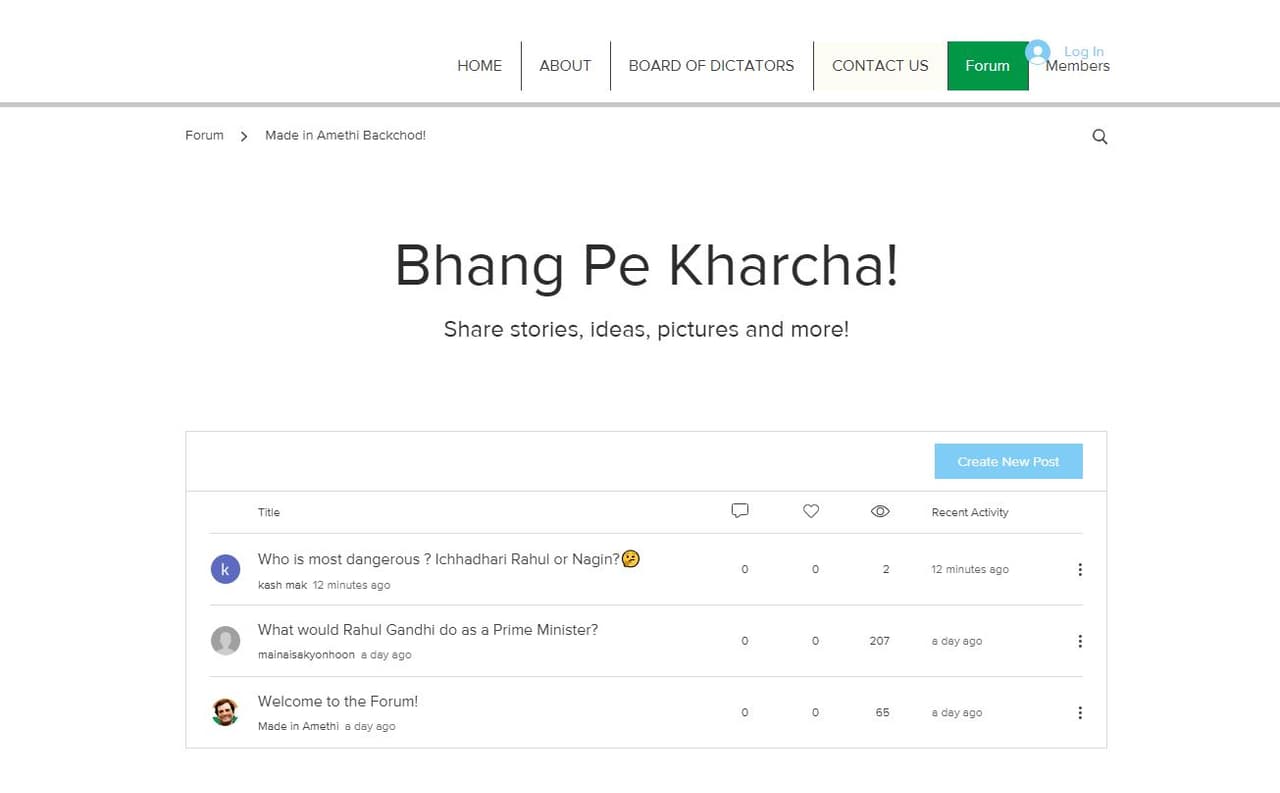Click the Log In link
1280x793 pixels.
[x=1083, y=51]
